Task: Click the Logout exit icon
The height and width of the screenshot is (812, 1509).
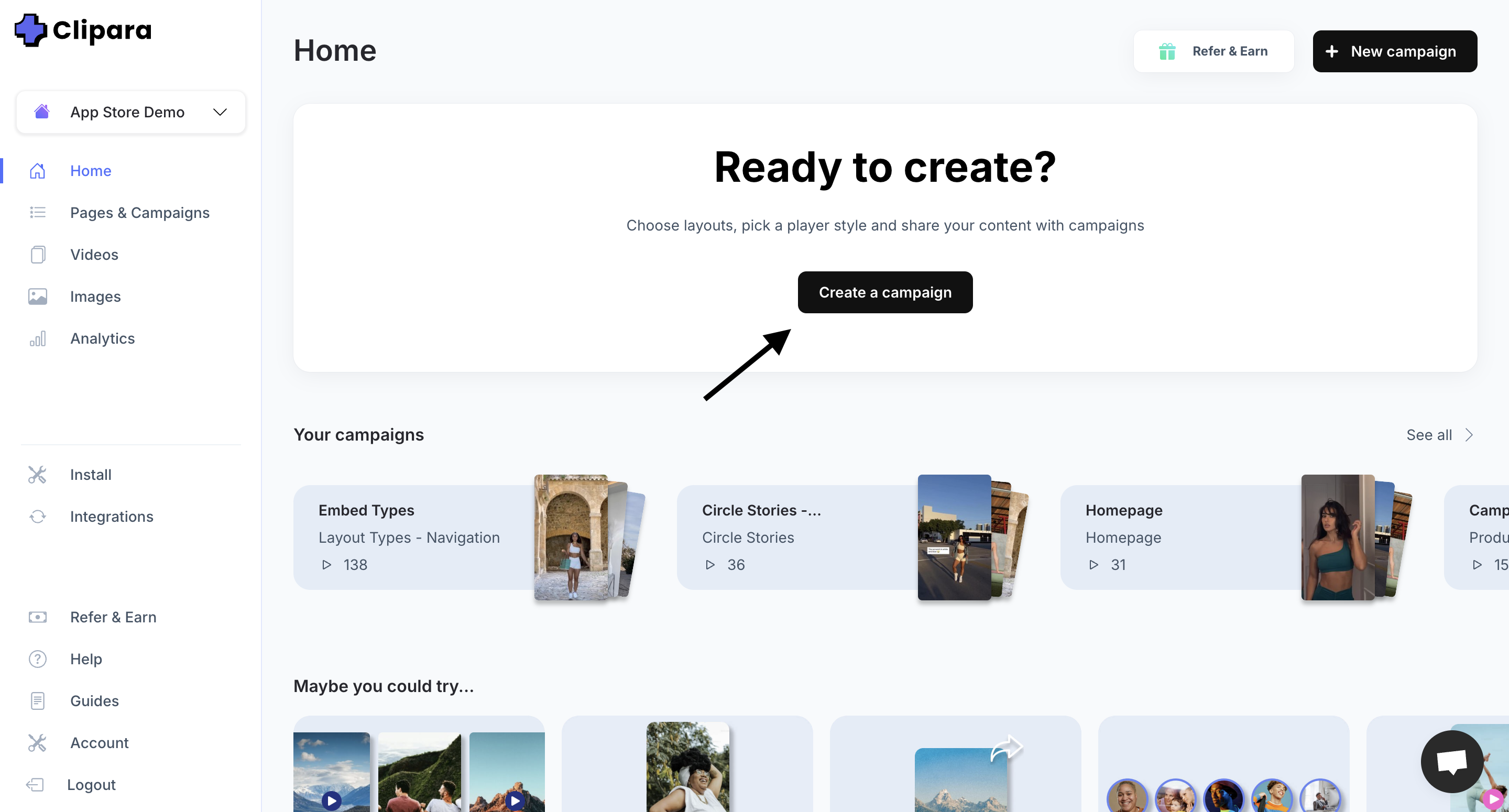Action: click(35, 784)
